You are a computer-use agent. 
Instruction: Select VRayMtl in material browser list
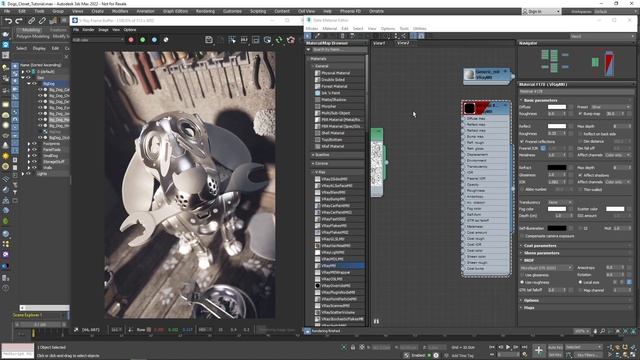click(338, 266)
